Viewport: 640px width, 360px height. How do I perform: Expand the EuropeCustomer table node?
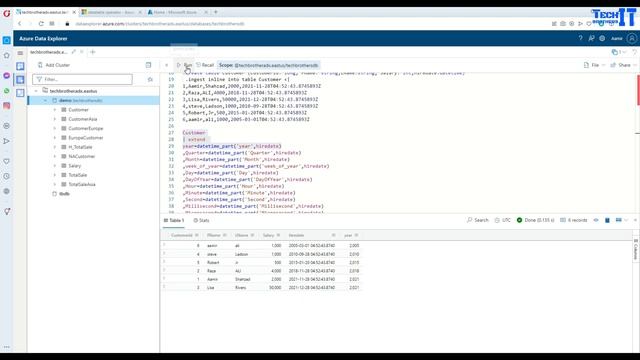point(55,138)
